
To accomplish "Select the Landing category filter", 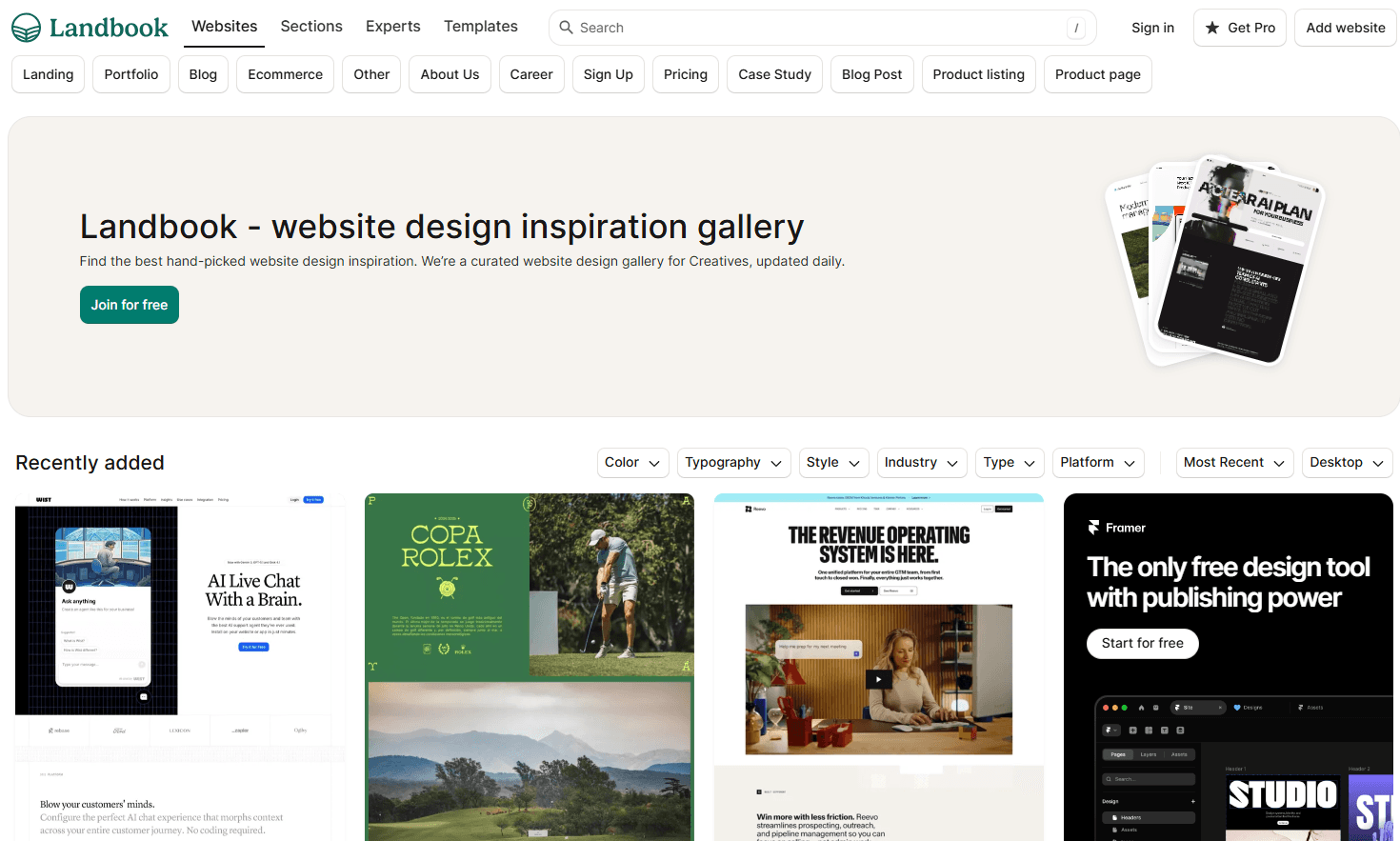I will point(49,74).
